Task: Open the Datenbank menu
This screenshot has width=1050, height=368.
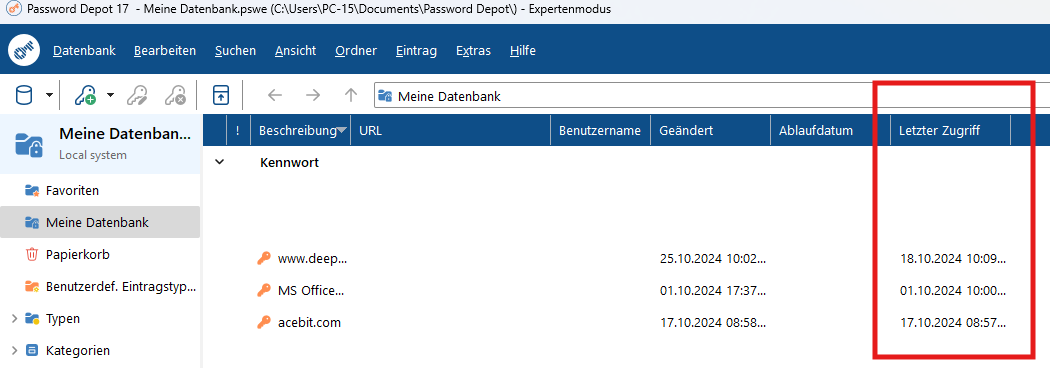Action: 84,51
